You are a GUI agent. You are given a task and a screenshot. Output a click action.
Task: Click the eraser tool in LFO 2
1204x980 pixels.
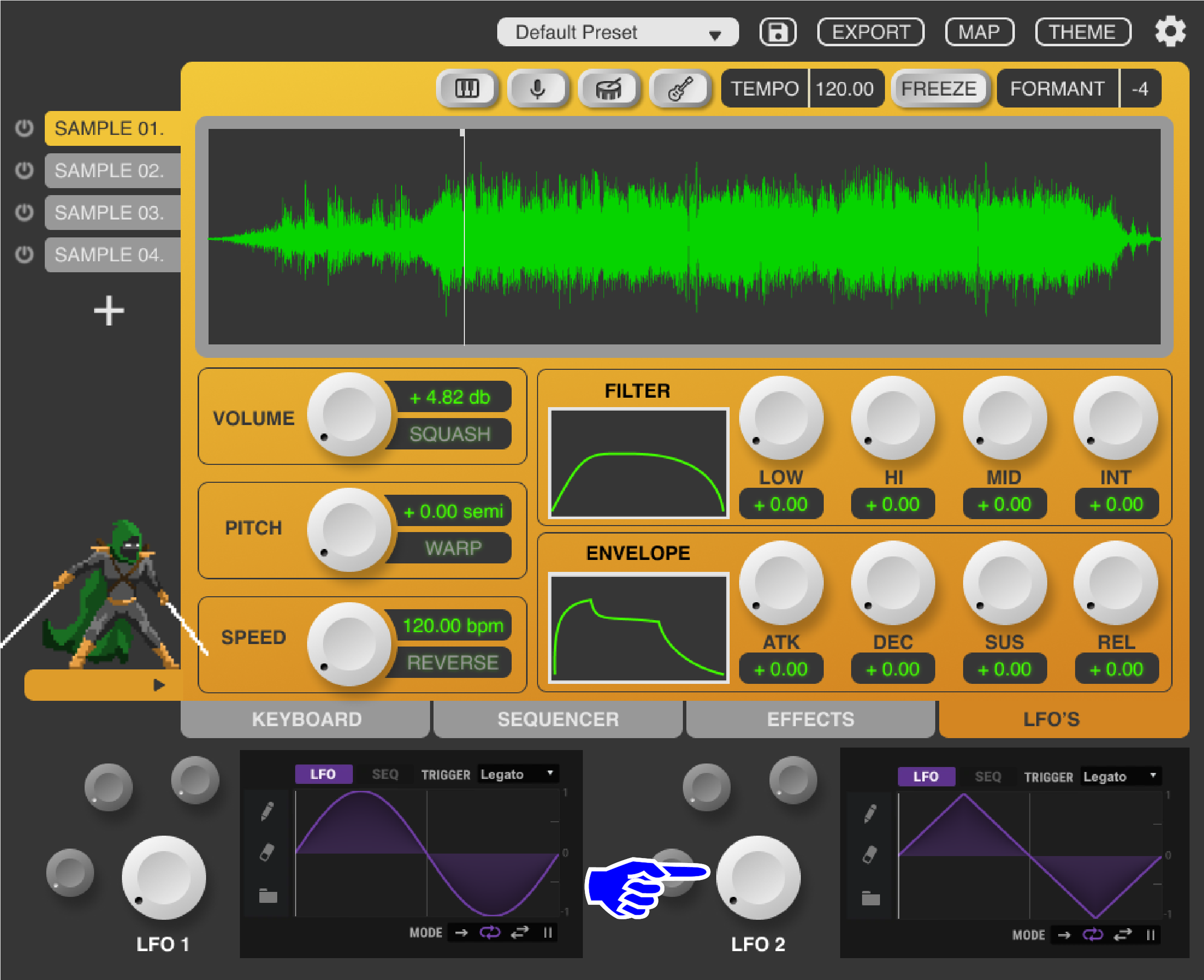coord(870,854)
